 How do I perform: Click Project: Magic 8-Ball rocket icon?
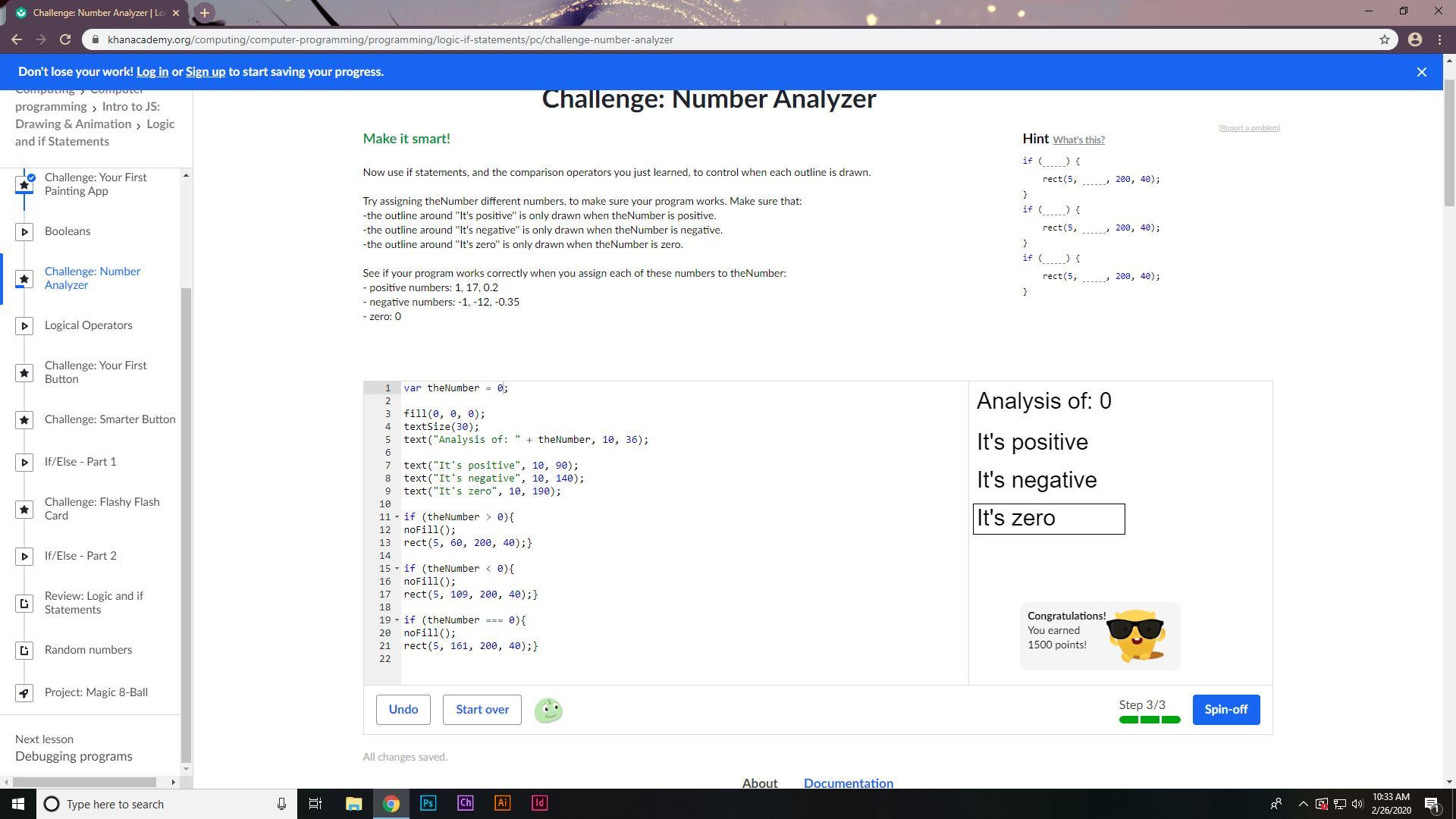click(x=24, y=693)
